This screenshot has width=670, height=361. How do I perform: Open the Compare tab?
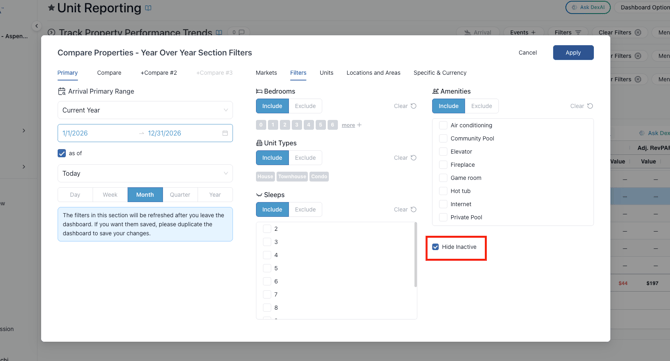109,73
